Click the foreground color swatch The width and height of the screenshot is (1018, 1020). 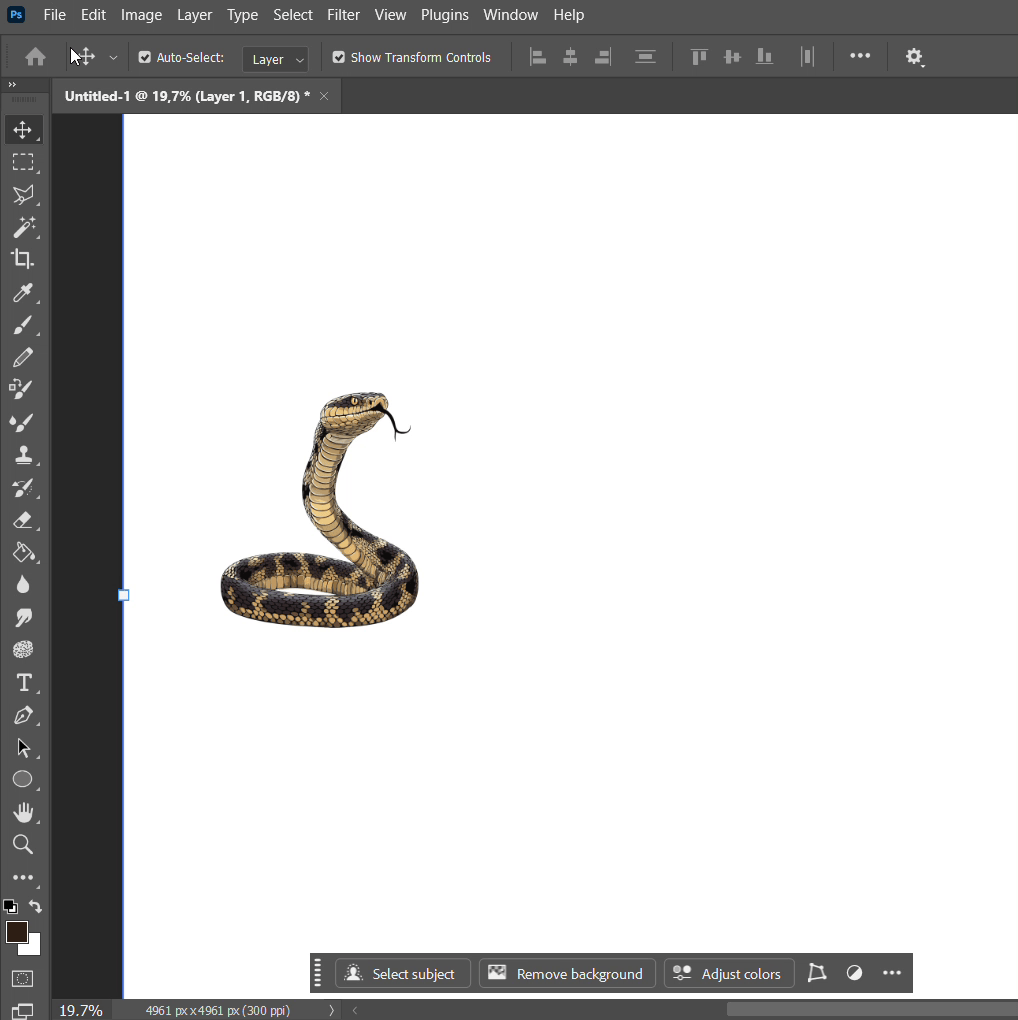pos(16,933)
